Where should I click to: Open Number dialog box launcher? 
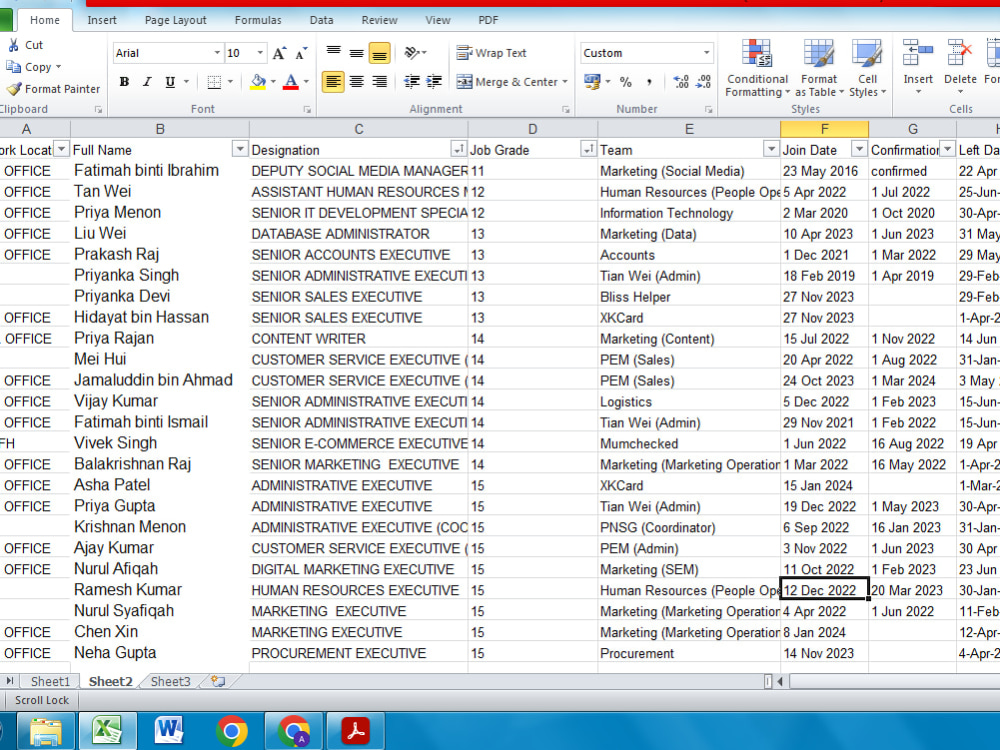[709, 110]
